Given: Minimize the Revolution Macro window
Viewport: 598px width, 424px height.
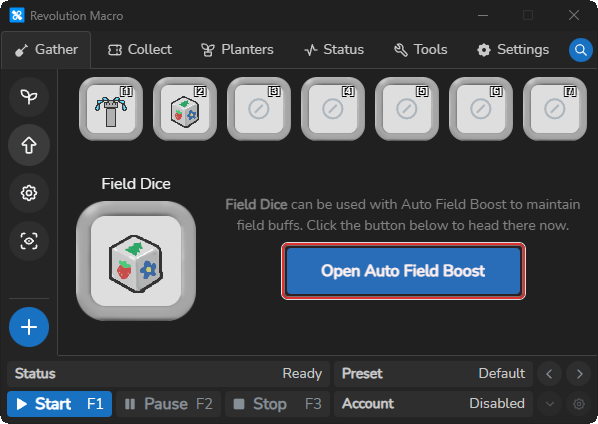Looking at the screenshot, I should click(483, 16).
